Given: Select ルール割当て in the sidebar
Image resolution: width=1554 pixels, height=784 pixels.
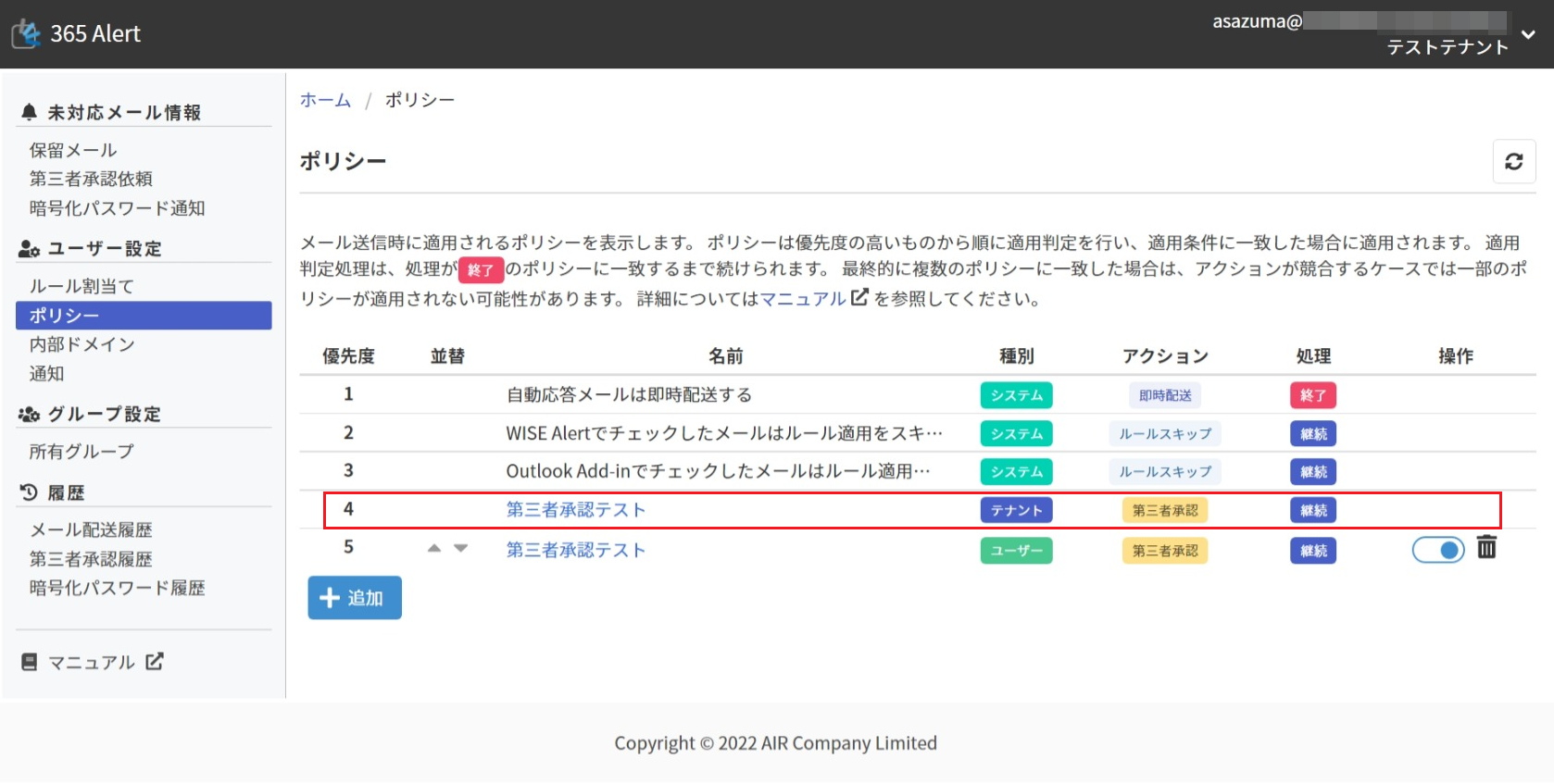Looking at the screenshot, I should [81, 286].
